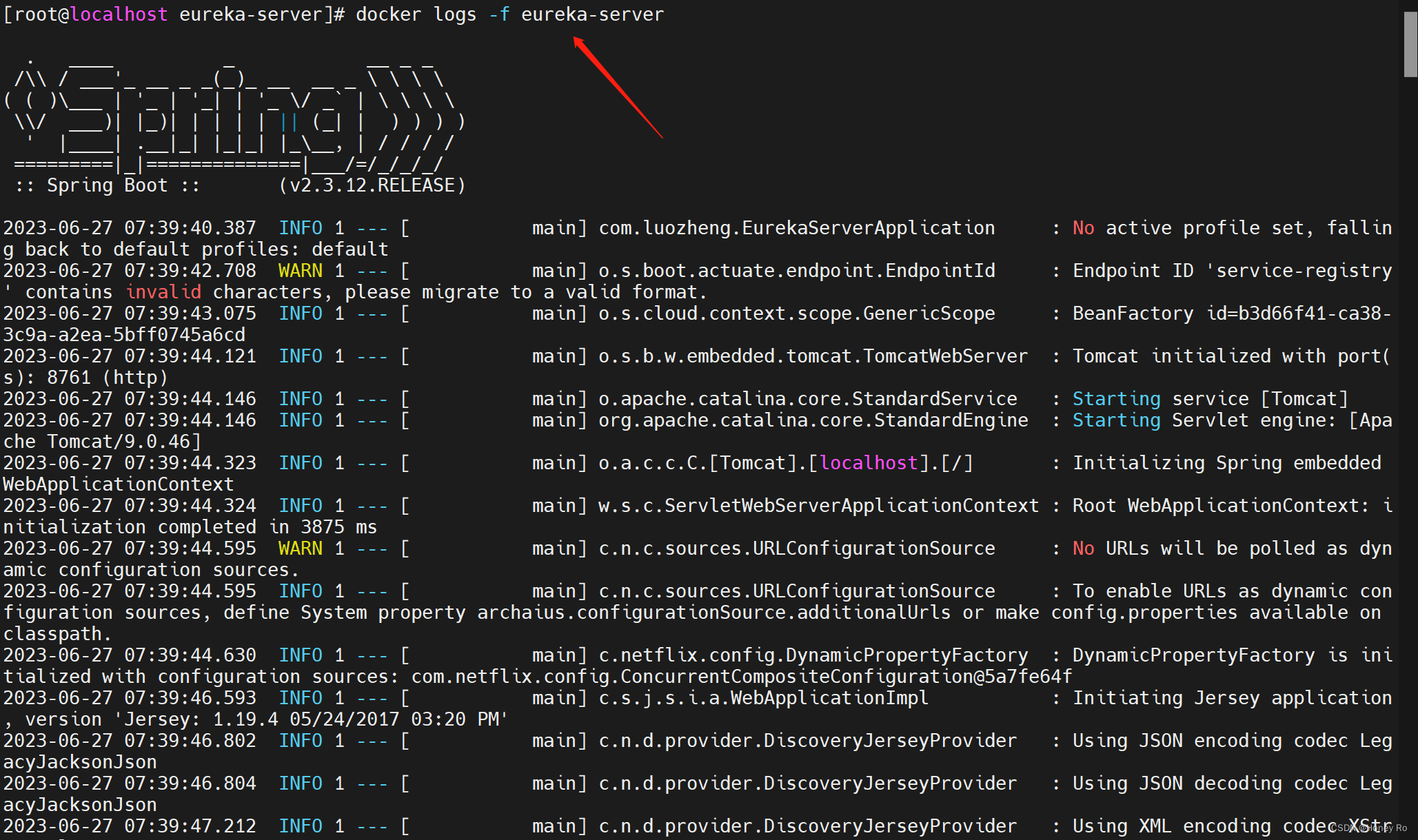Click ':: Spring Boot ::' banner text
Image resolution: width=1418 pixels, height=840 pixels.
pos(107,185)
